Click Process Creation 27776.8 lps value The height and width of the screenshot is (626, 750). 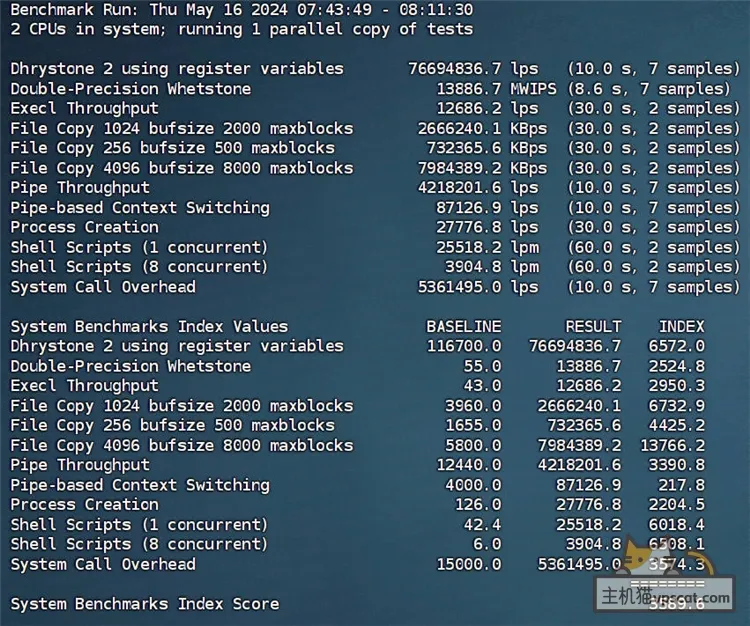(x=480, y=227)
